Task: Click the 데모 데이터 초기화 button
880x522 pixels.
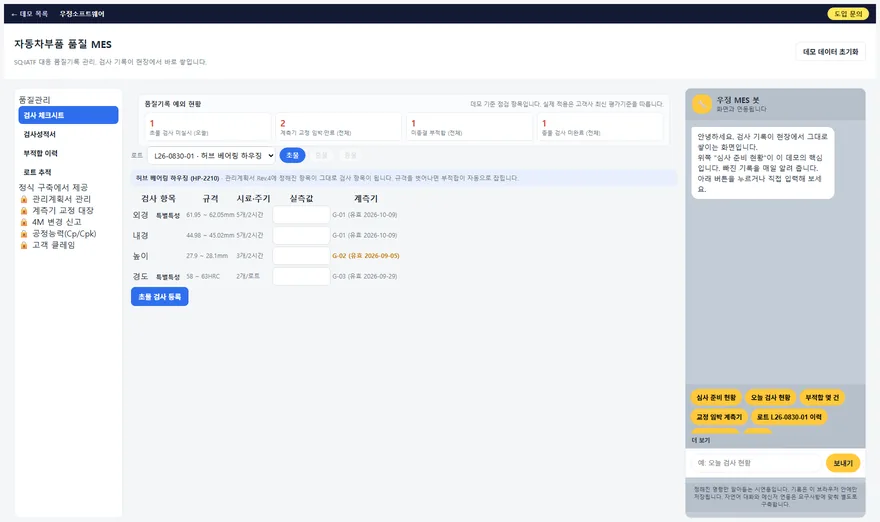Action: [x=831, y=52]
